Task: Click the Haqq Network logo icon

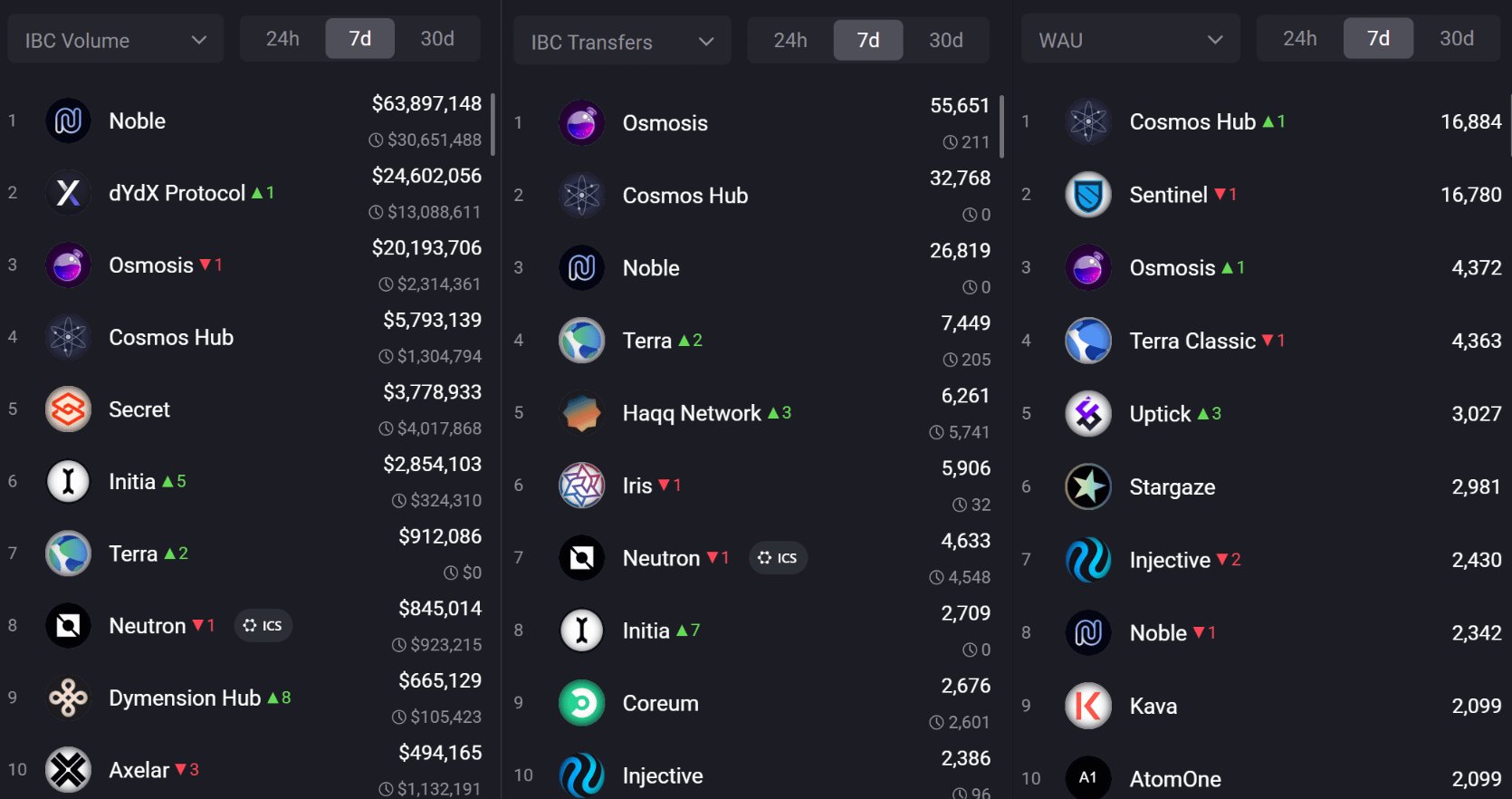Action: (581, 413)
